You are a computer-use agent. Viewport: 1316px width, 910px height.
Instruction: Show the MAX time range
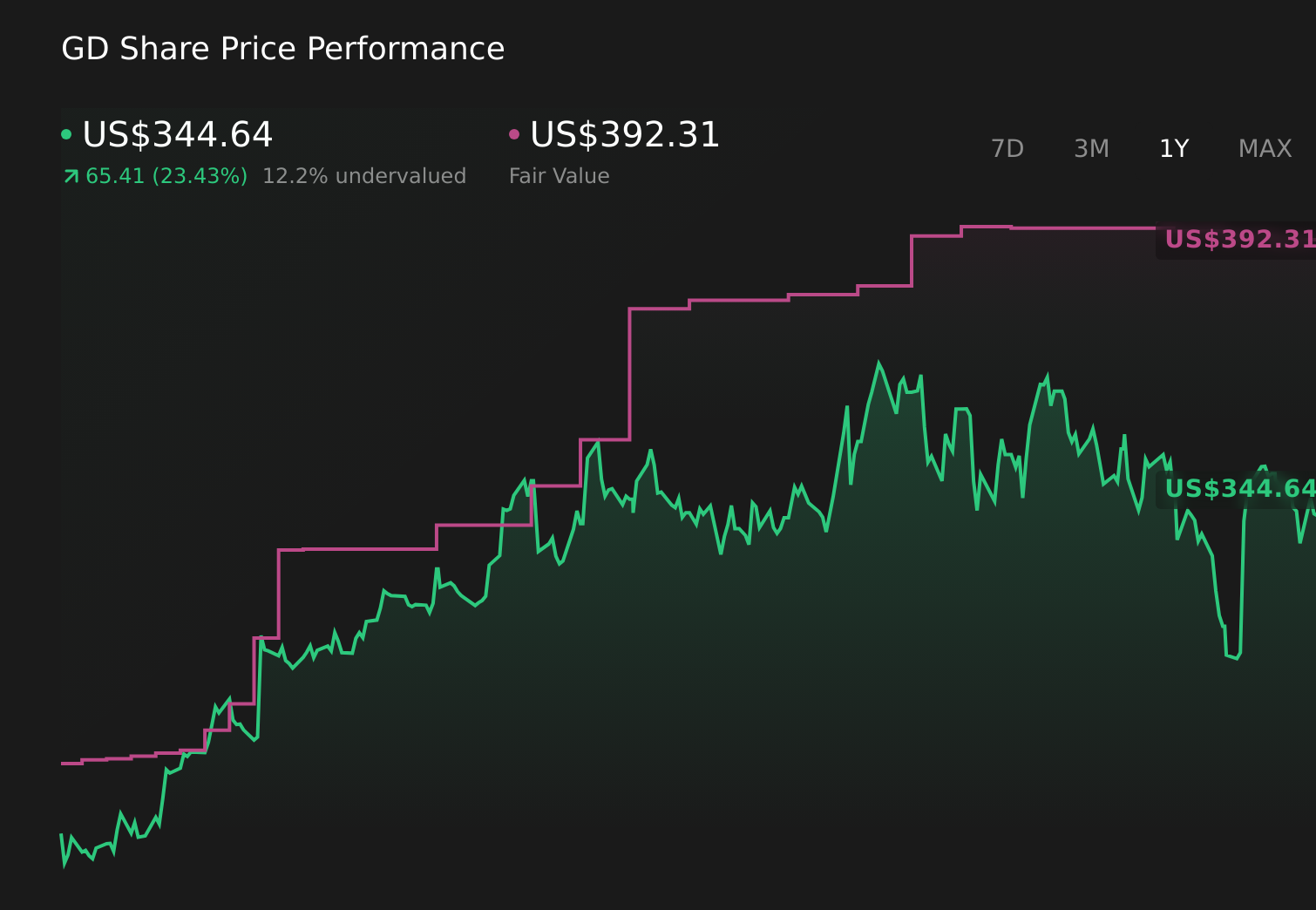[x=1265, y=149]
